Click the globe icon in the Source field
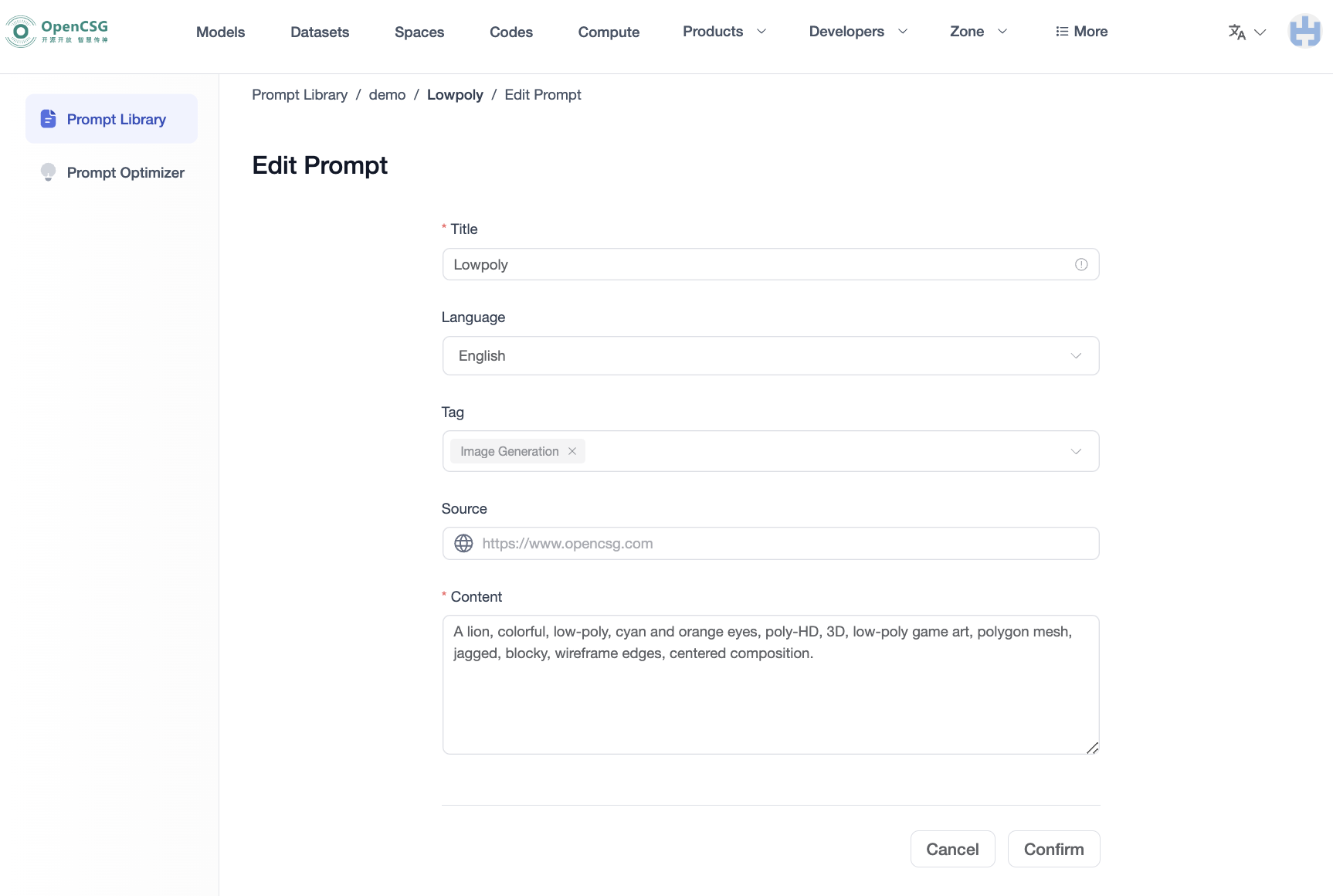The image size is (1333, 896). (463, 543)
